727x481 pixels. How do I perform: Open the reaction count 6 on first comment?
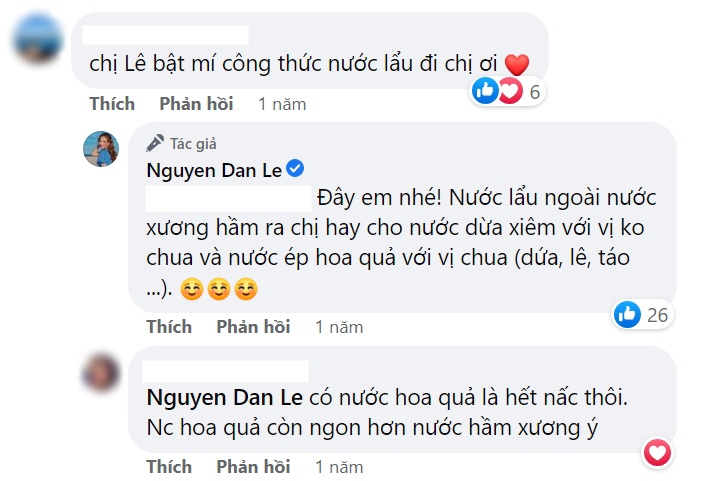point(535,92)
